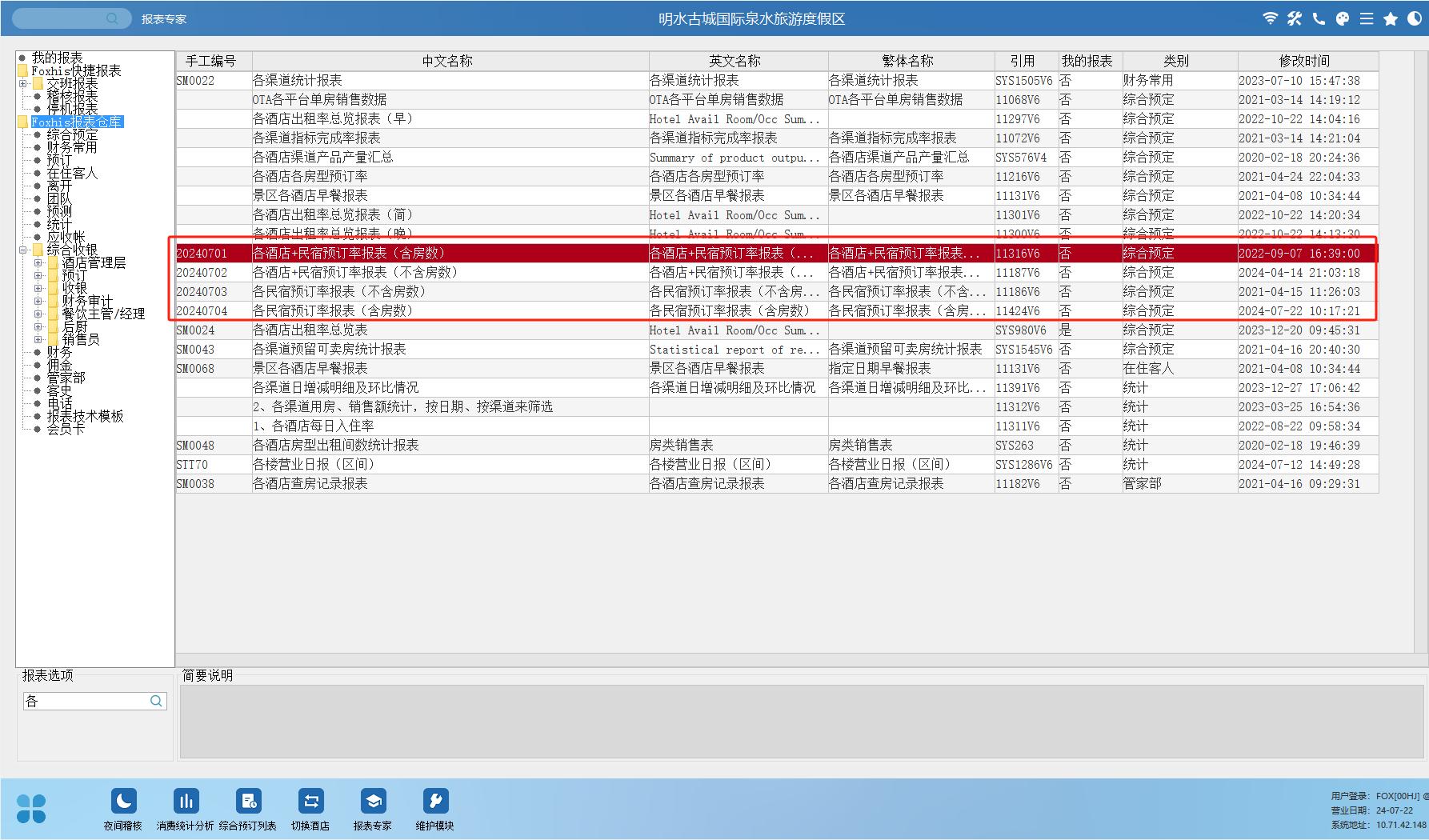The width and height of the screenshot is (1429, 840).
Task: Open the 维护模块 wrench icon
Action: [x=435, y=801]
